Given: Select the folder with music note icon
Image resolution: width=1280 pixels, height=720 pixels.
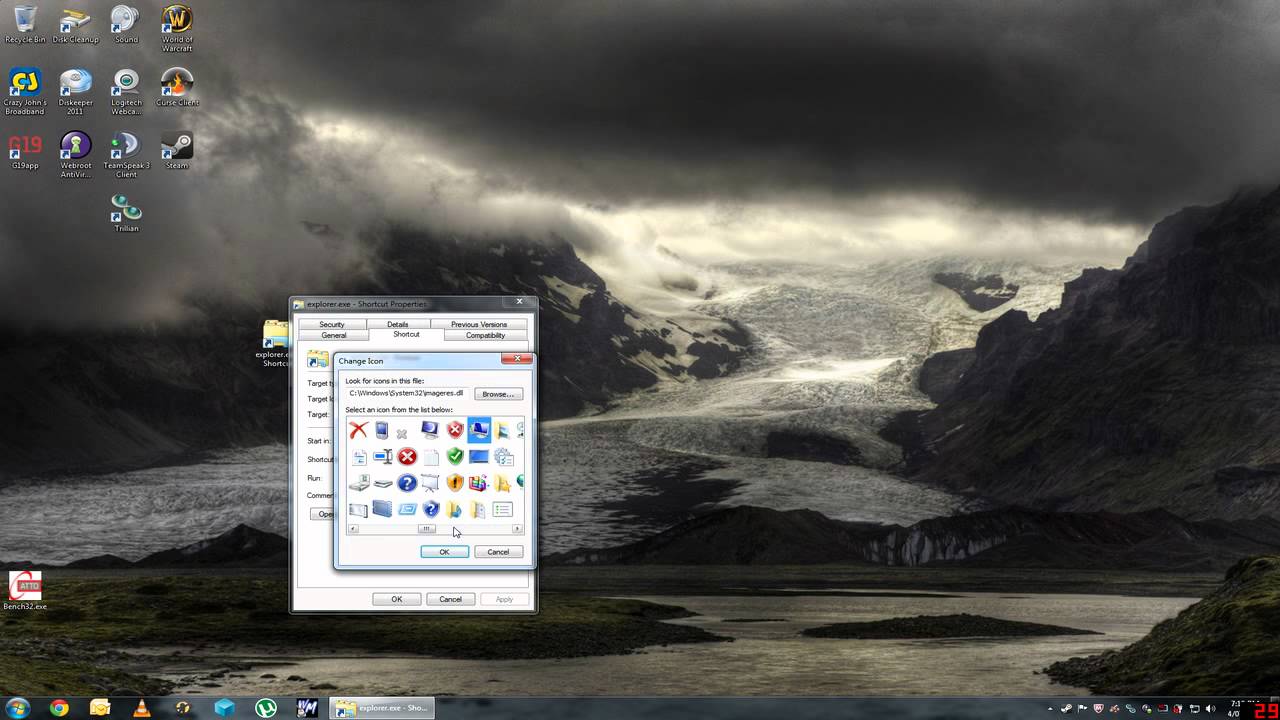Looking at the screenshot, I should (455, 508).
